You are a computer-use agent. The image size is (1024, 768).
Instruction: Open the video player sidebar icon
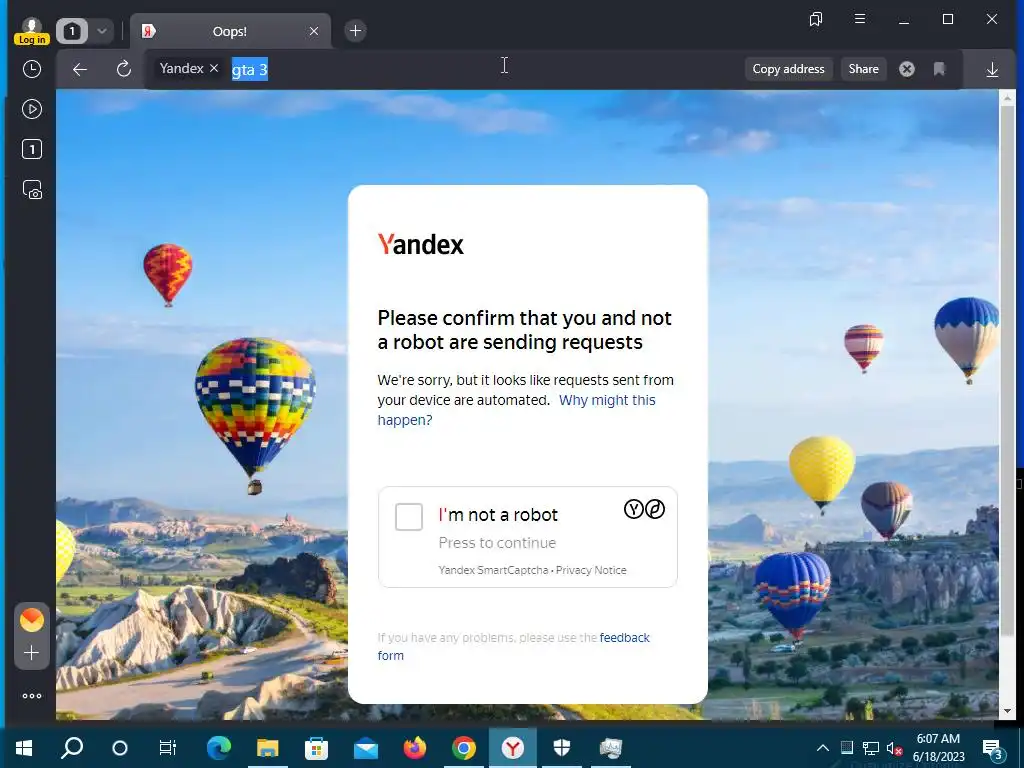click(x=31, y=109)
